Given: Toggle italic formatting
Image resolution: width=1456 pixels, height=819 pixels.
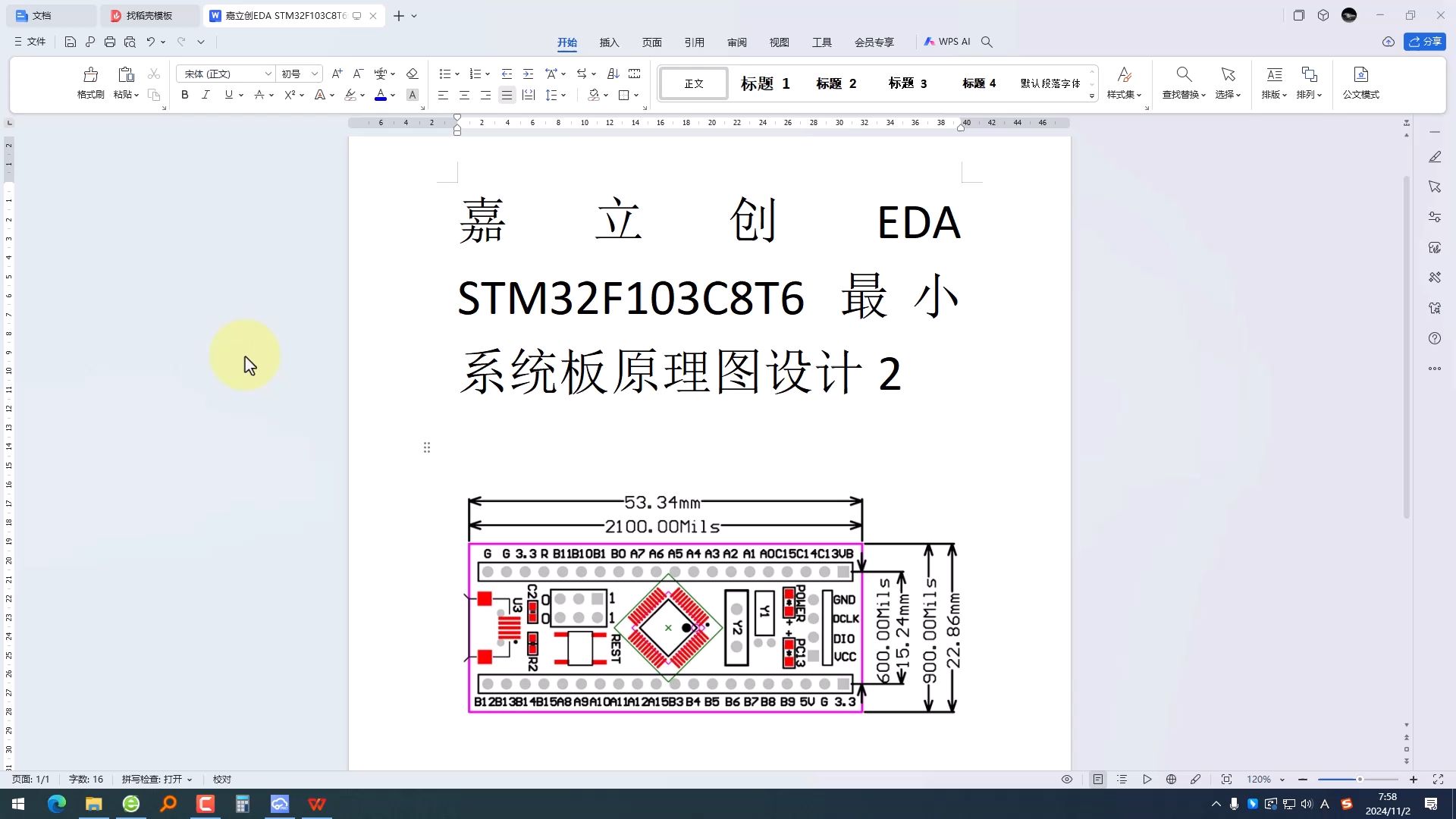Looking at the screenshot, I should tap(206, 95).
